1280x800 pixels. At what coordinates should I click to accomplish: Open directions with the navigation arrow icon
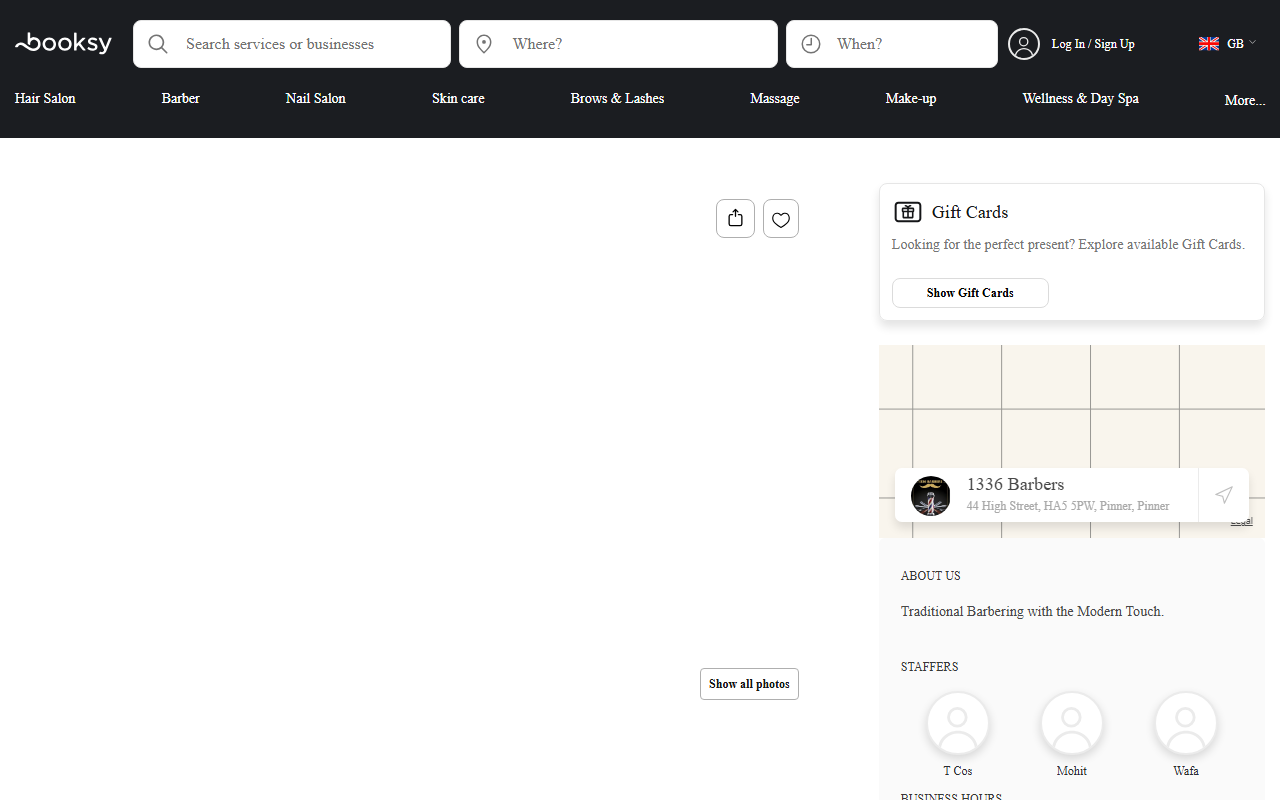[x=1224, y=495]
